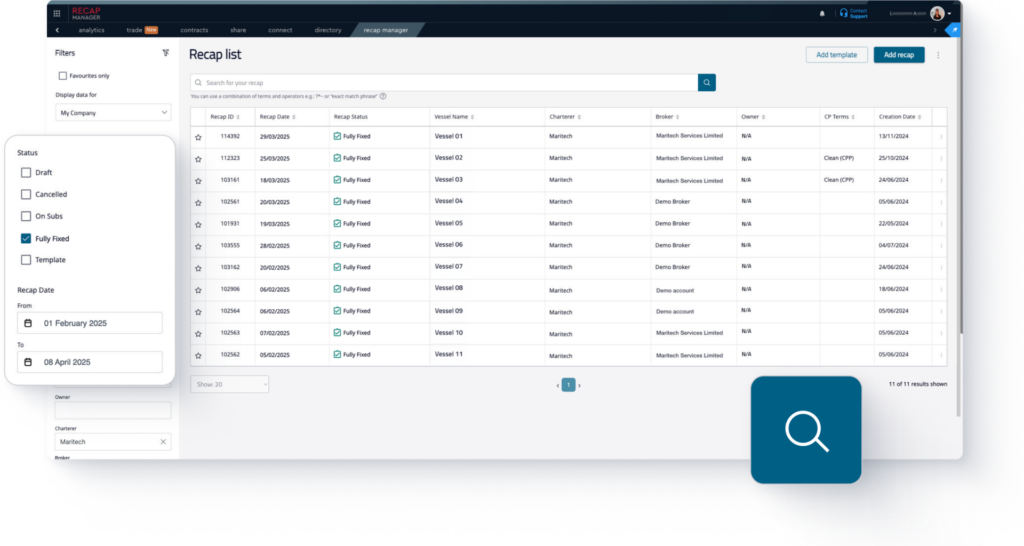Click the Add recap button
The image size is (1024, 546).
899,55
